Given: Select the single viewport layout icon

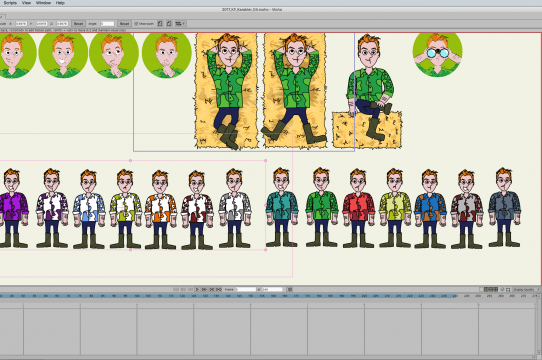Looking at the screenshot, I should click(481, 289).
